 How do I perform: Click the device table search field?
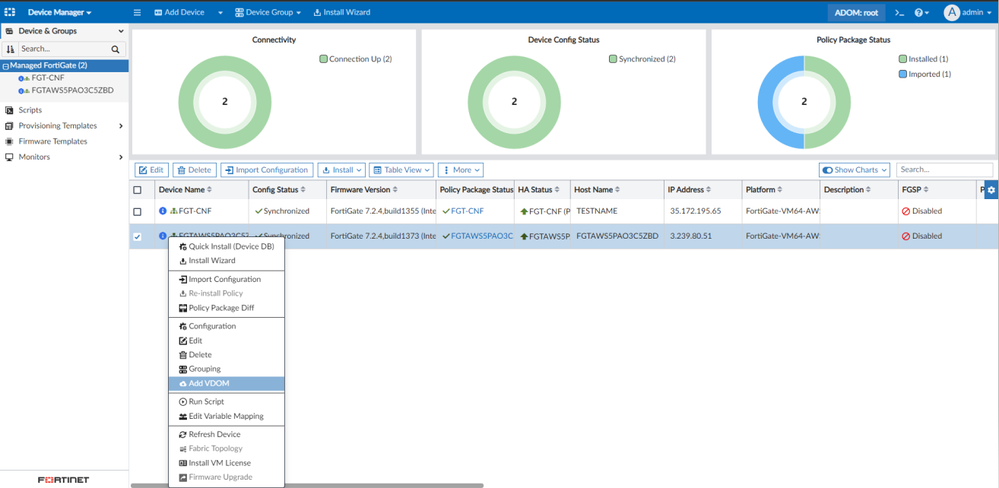pos(943,170)
